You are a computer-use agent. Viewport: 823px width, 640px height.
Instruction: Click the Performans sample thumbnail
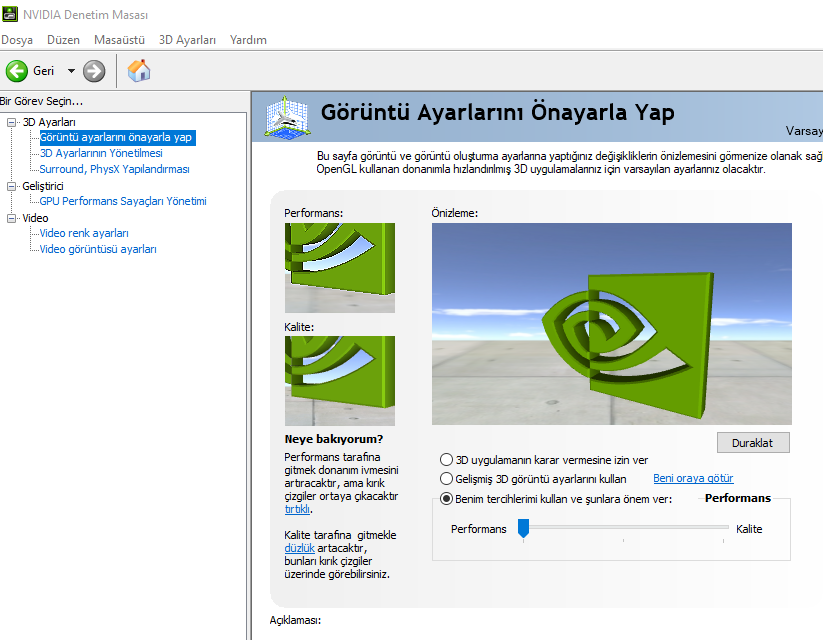[x=340, y=268]
